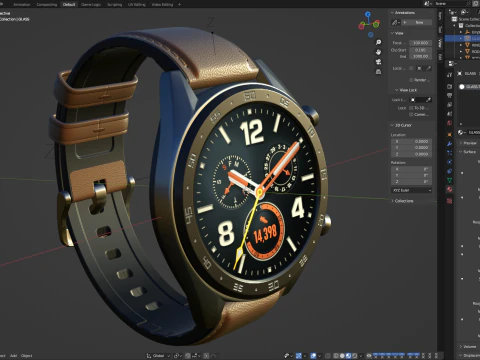The height and width of the screenshot is (360, 480).
Task: Switch to the Scripting workspace tab
Action: [x=114, y=4]
